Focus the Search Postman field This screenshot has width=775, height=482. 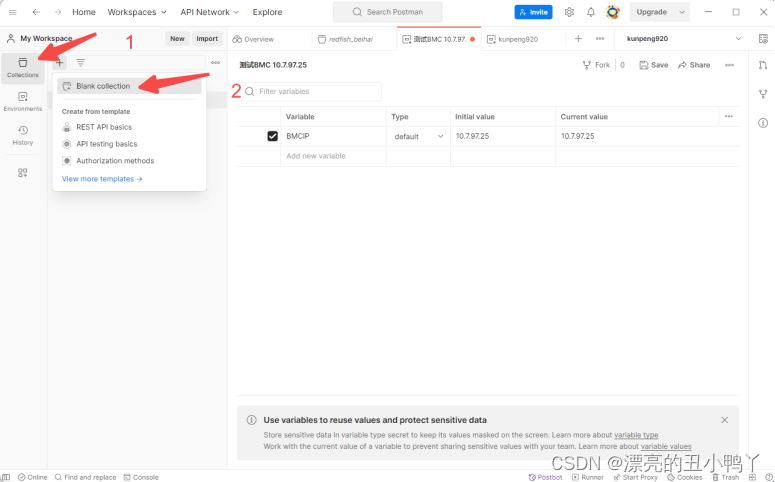click(x=388, y=12)
